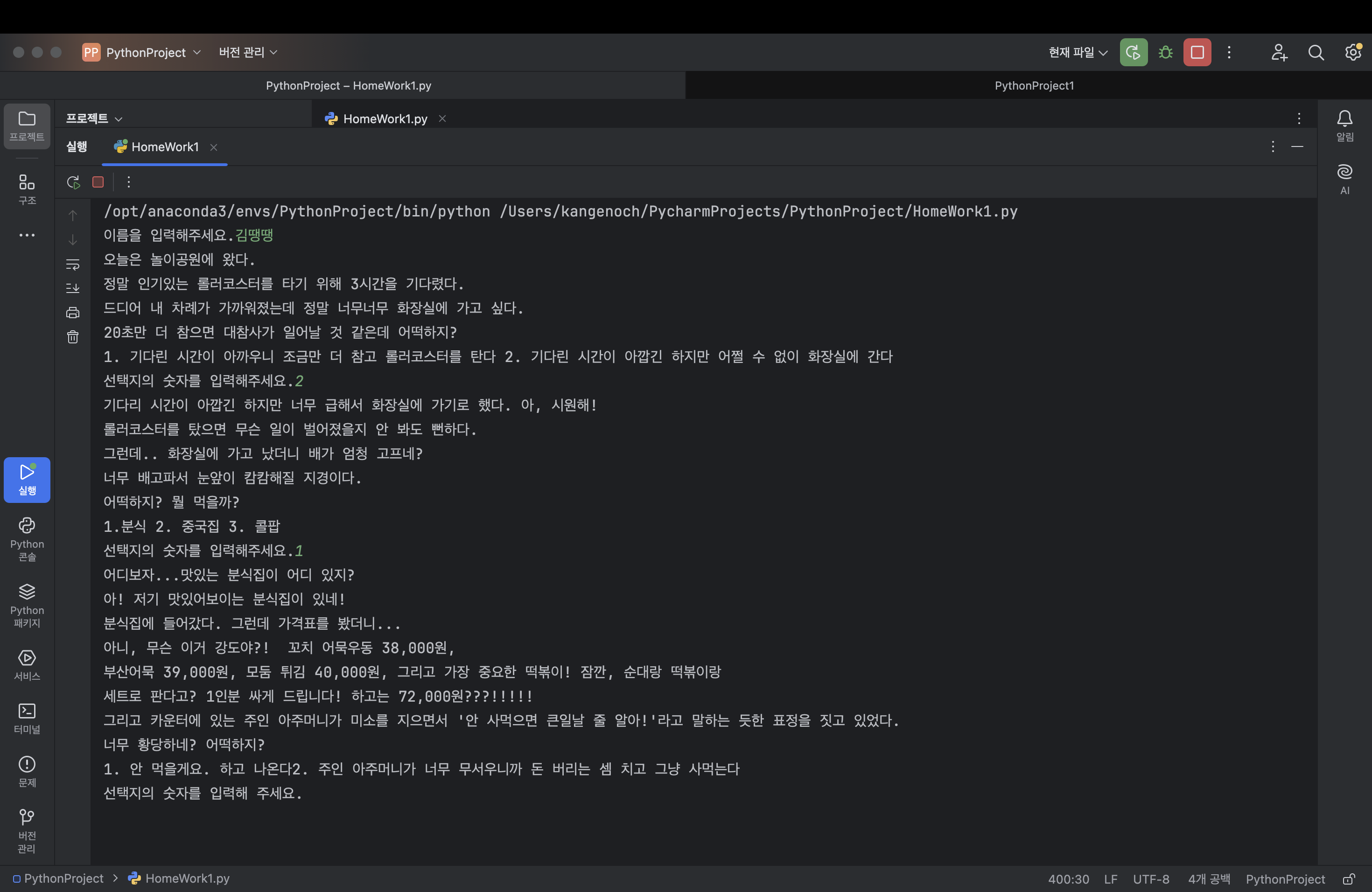Stop the running process with red square

[98, 183]
